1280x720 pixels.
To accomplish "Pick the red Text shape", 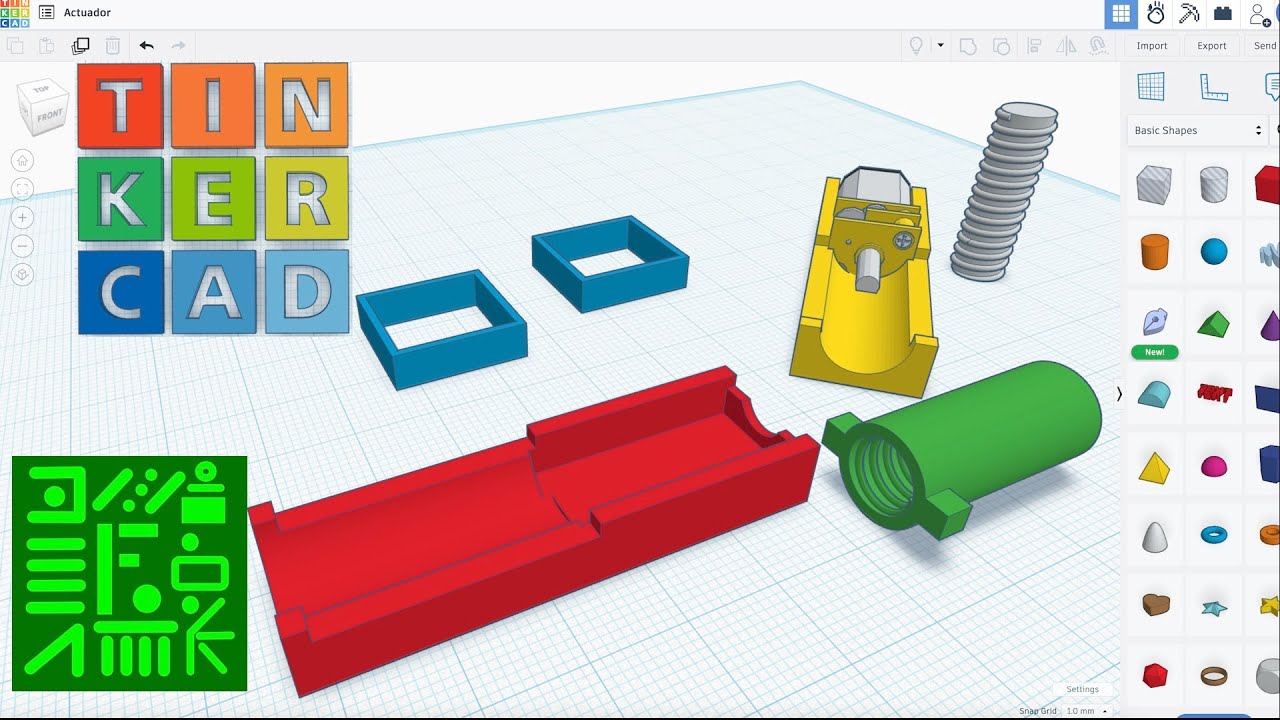I will [1214, 392].
